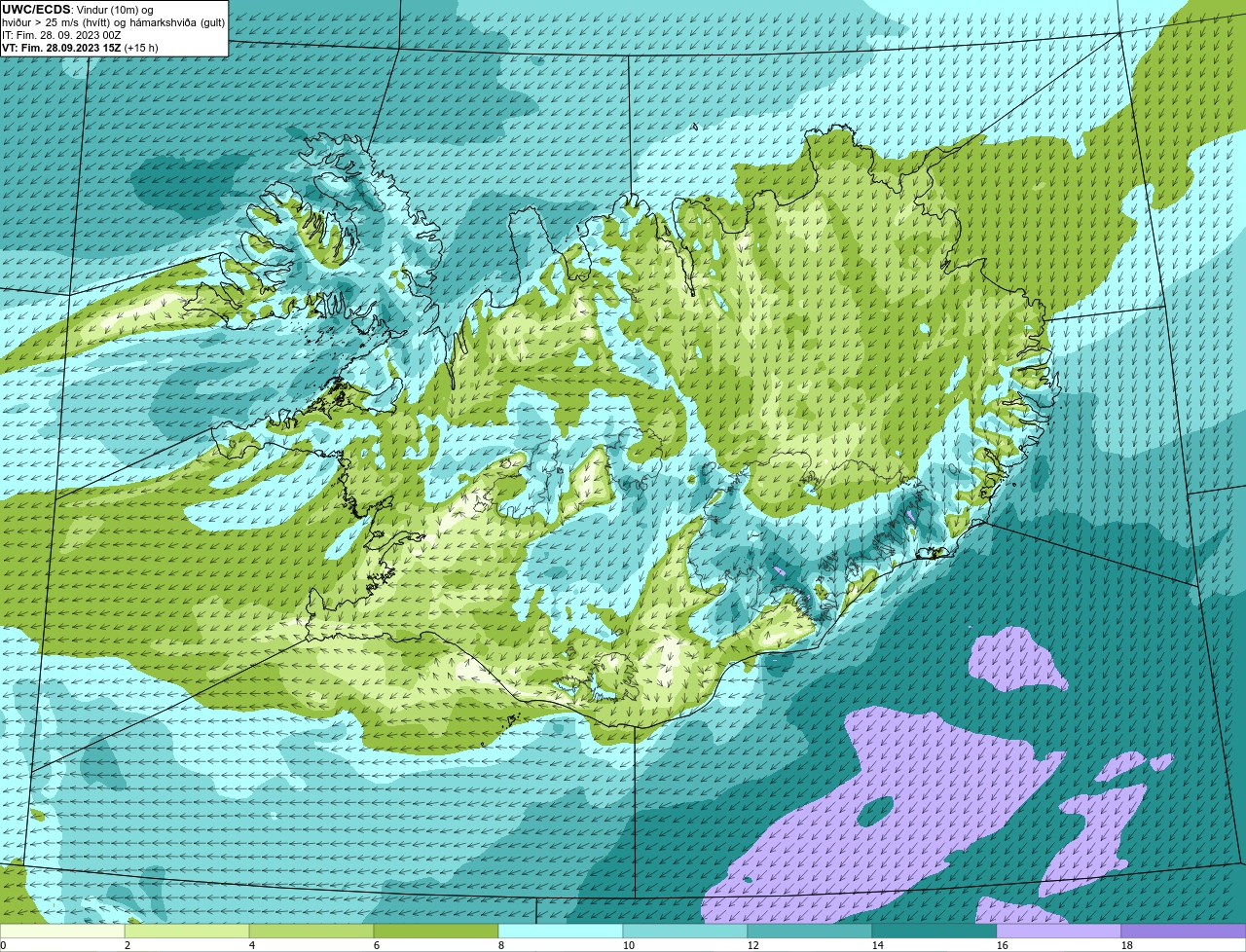Click the 'IT: Fim. 28. 09. 2023 00Z' line
Viewport: 1246px width, 952px height.
tap(61, 35)
